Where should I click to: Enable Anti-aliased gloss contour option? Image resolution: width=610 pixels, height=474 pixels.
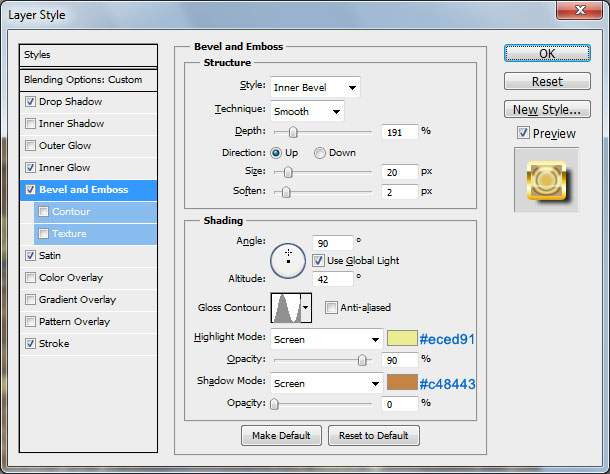331,307
